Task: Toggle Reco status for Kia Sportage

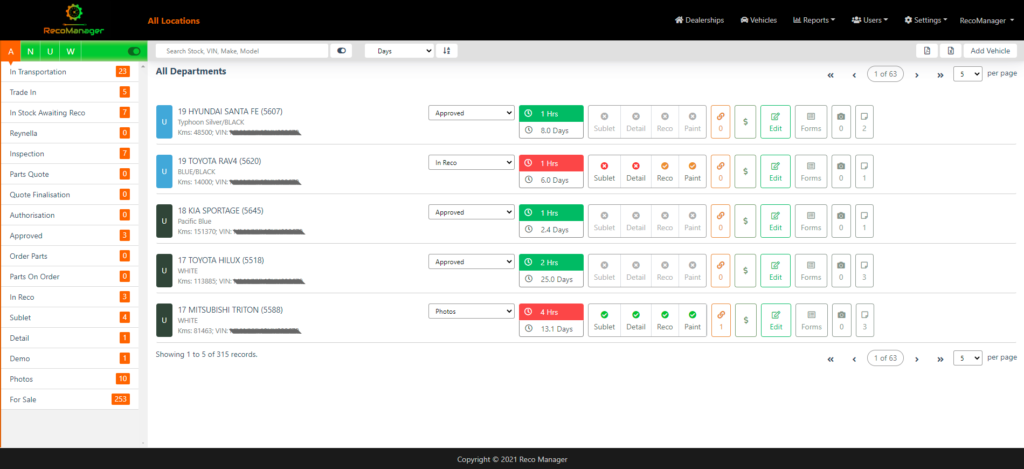Action: [665, 221]
